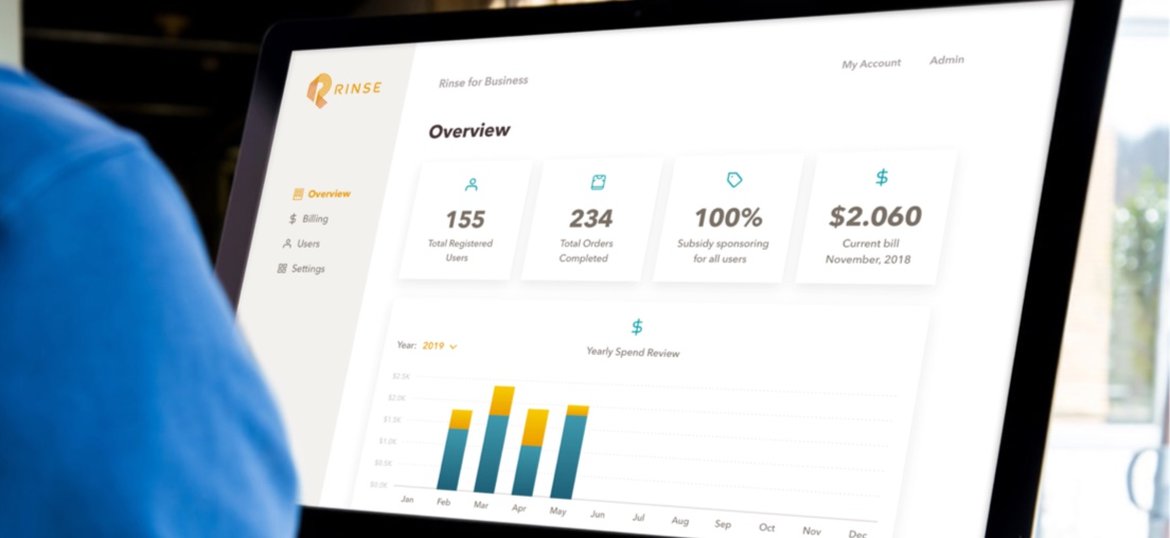Click the chevron next to 2019

click(453, 346)
